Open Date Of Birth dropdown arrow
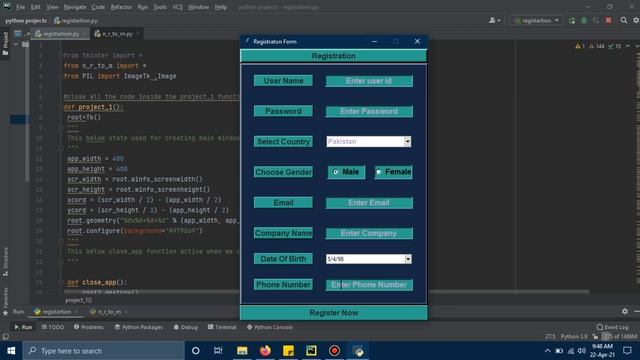This screenshot has width=640, height=360. [408, 259]
